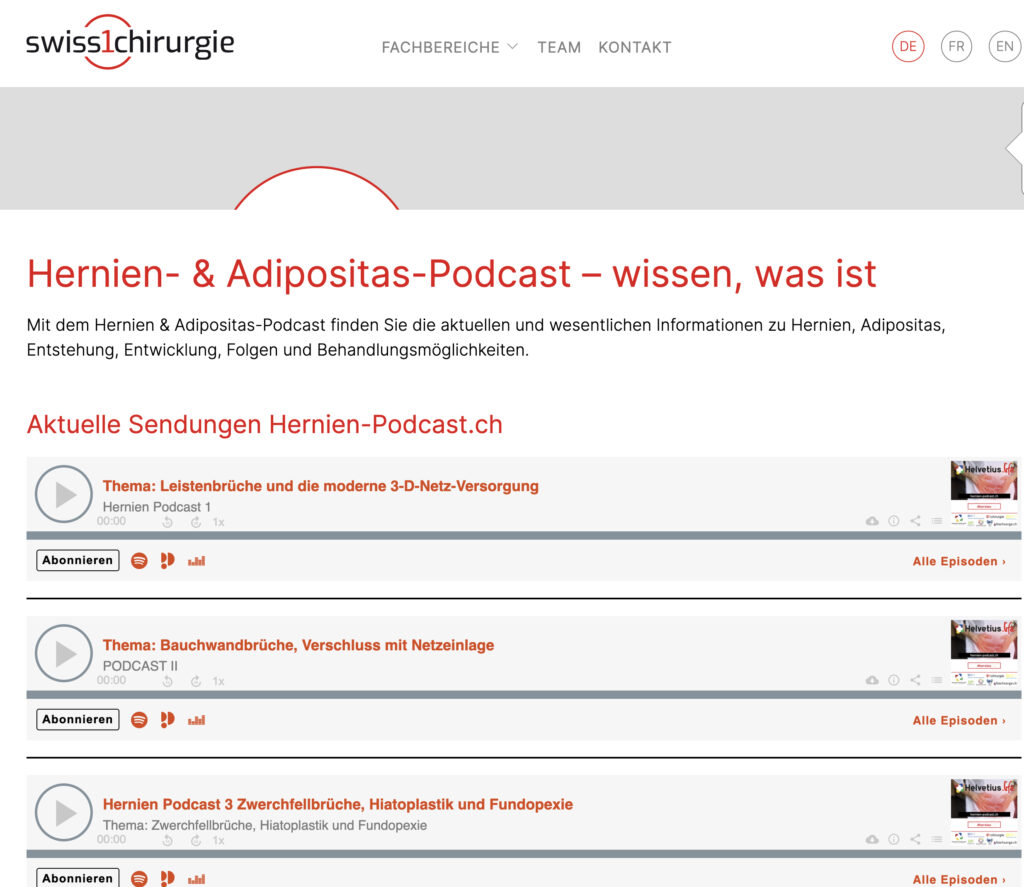Change playback speed 1x in first player
The height and width of the screenshot is (887, 1024).
coord(218,522)
